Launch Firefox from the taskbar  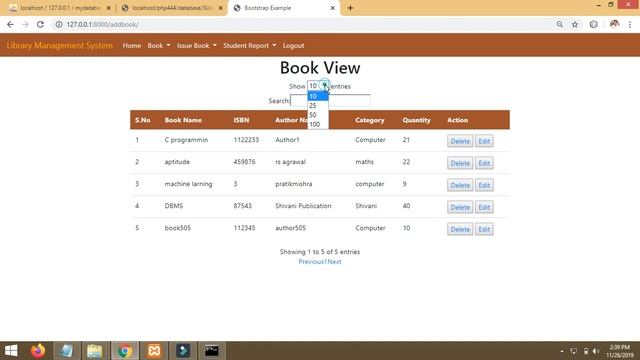tap(38, 351)
